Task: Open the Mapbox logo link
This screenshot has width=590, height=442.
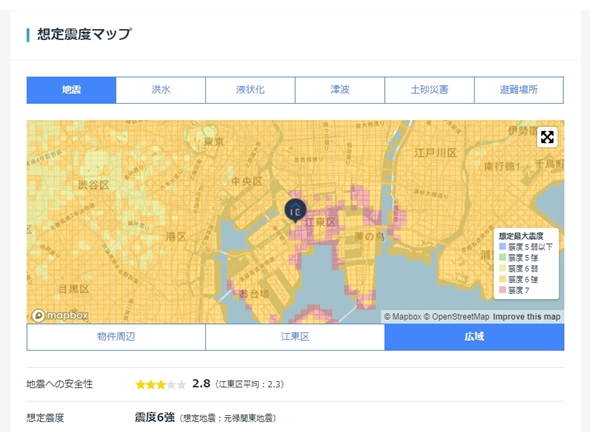Action: point(60,315)
